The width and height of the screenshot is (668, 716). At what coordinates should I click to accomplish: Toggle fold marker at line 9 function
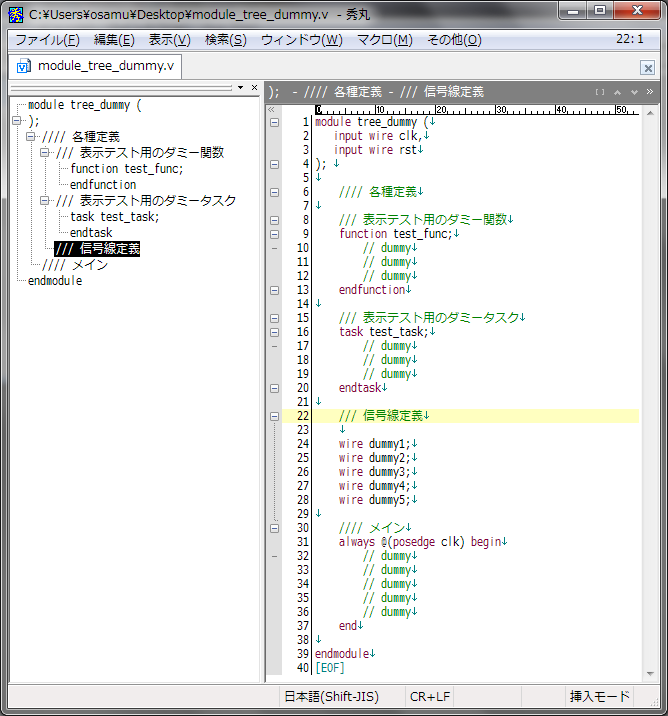pyautogui.click(x=274, y=234)
